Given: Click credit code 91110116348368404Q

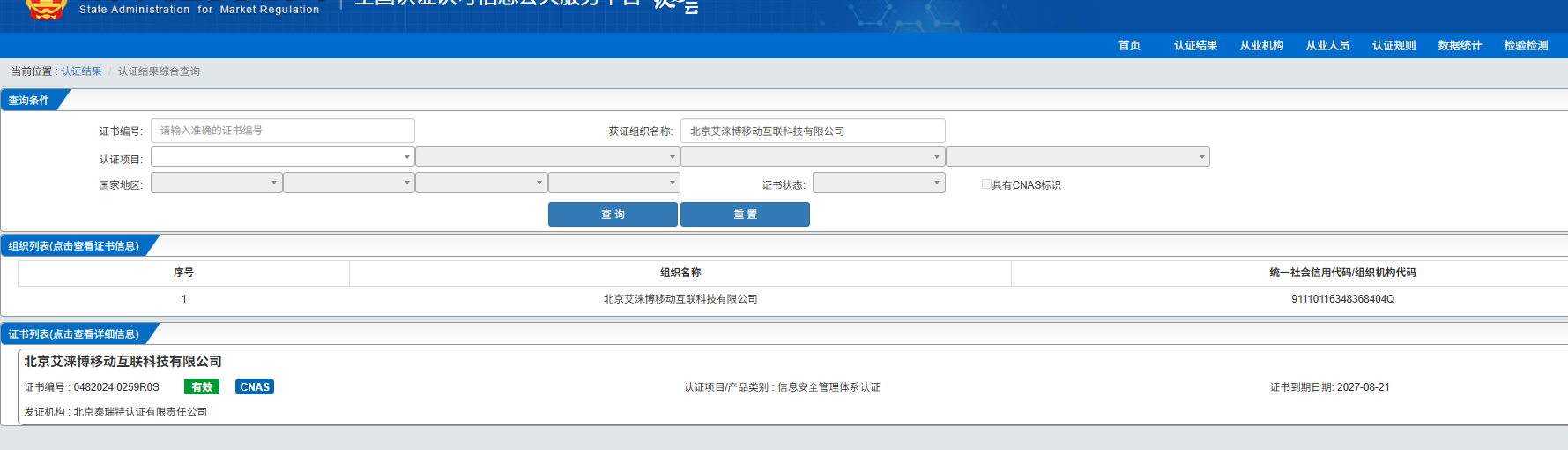Looking at the screenshot, I should tap(1342, 299).
